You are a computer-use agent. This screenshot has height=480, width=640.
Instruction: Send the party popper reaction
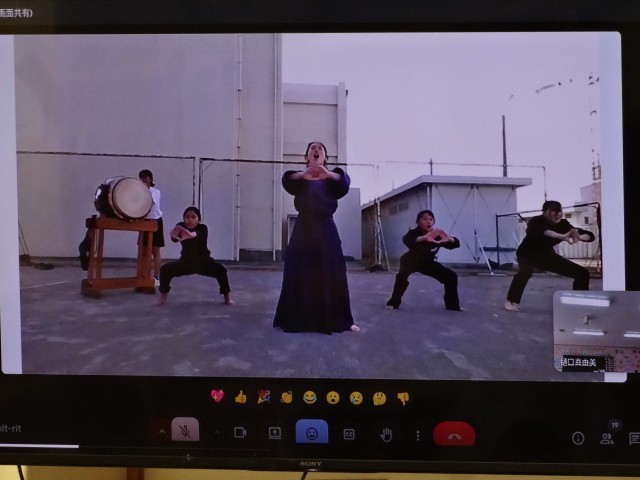point(264,397)
